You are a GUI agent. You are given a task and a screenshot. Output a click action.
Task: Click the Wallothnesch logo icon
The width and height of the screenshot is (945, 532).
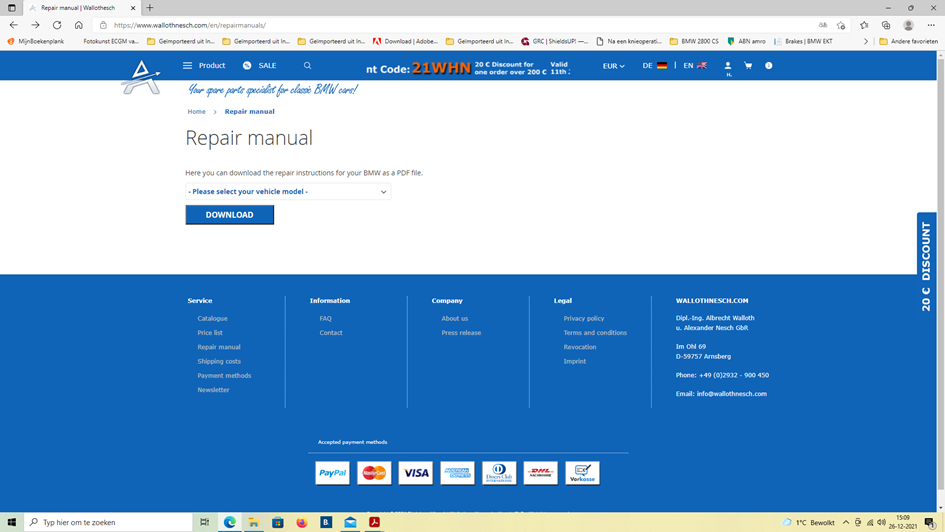click(x=141, y=77)
